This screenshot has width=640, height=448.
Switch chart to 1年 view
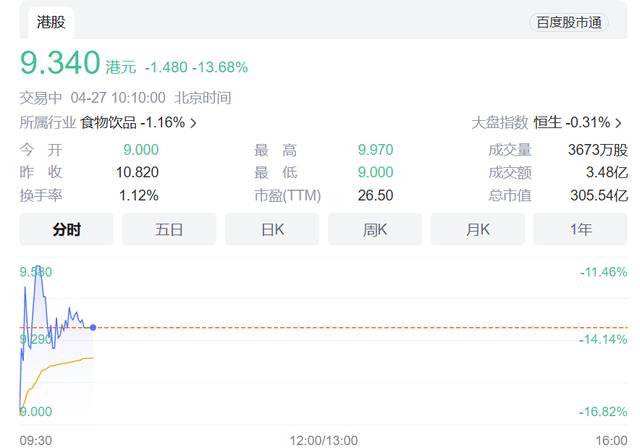pyautogui.click(x=580, y=229)
